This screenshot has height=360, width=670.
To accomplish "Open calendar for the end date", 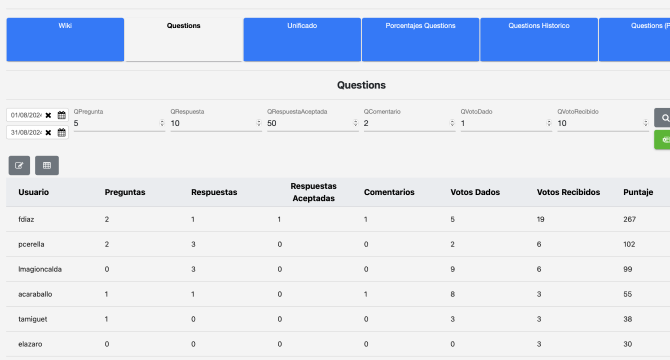I will [62, 132].
